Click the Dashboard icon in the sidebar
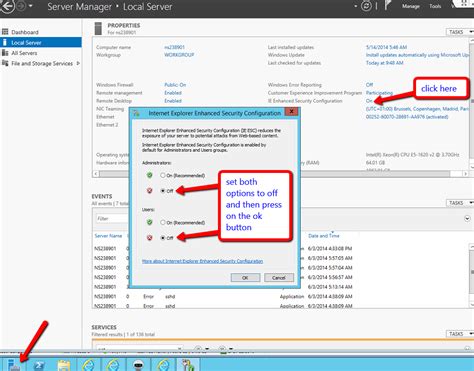The width and height of the screenshot is (474, 371). 5,32
